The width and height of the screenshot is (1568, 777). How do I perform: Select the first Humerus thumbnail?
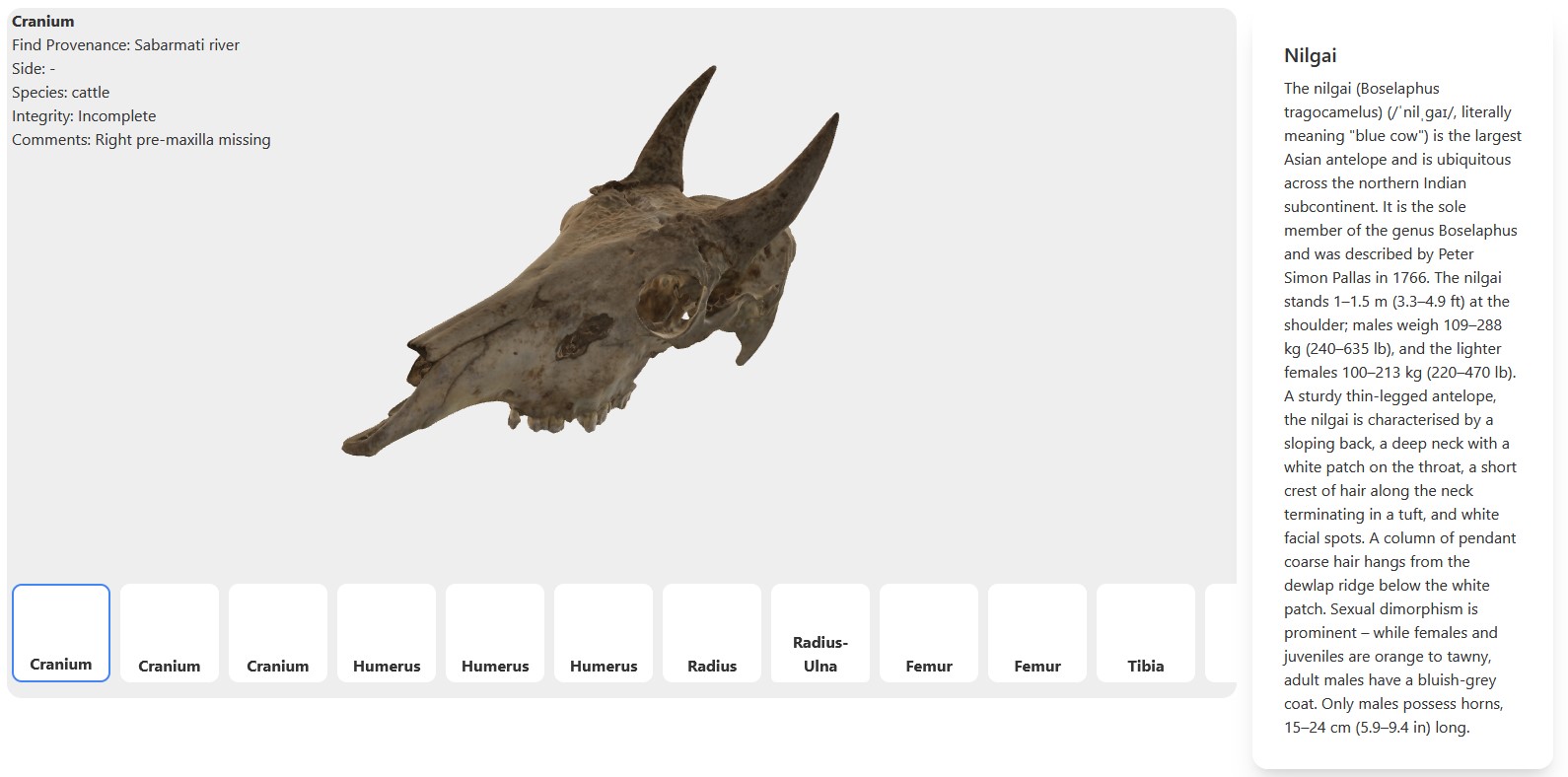point(387,633)
